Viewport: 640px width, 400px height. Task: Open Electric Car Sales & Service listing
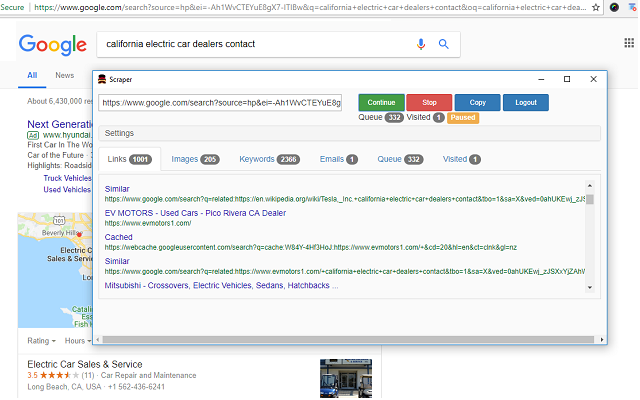pyautogui.click(x=85, y=364)
